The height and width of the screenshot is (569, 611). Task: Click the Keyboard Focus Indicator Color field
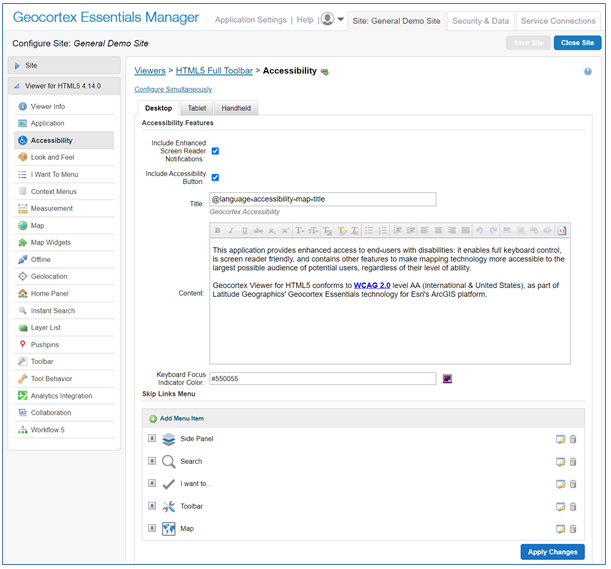323,378
